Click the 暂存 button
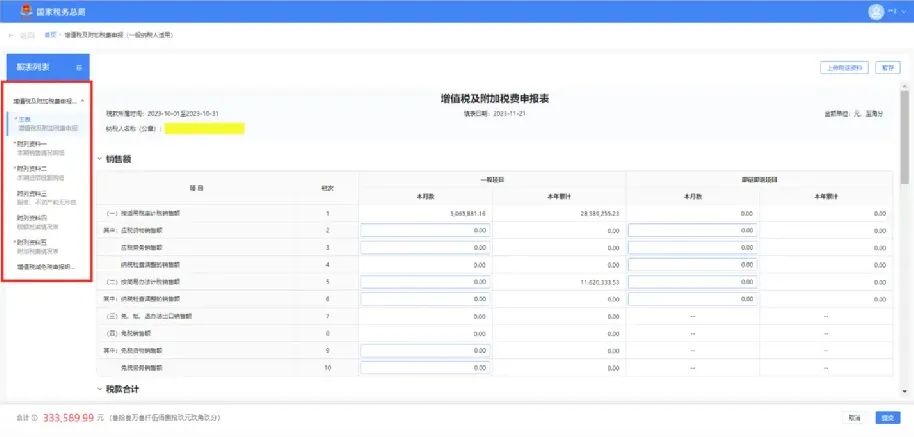 887,68
